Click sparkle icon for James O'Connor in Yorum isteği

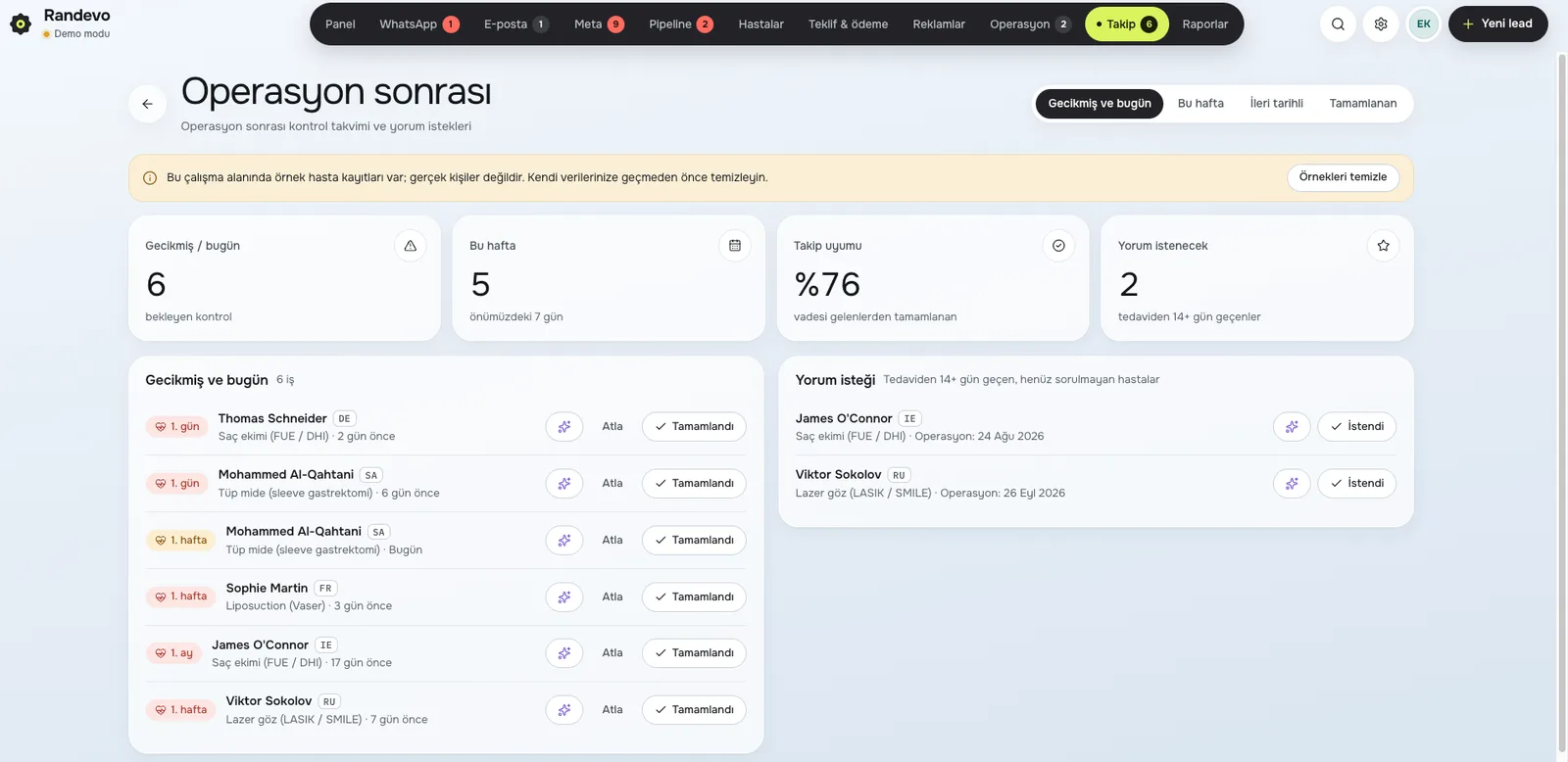tap(1292, 427)
